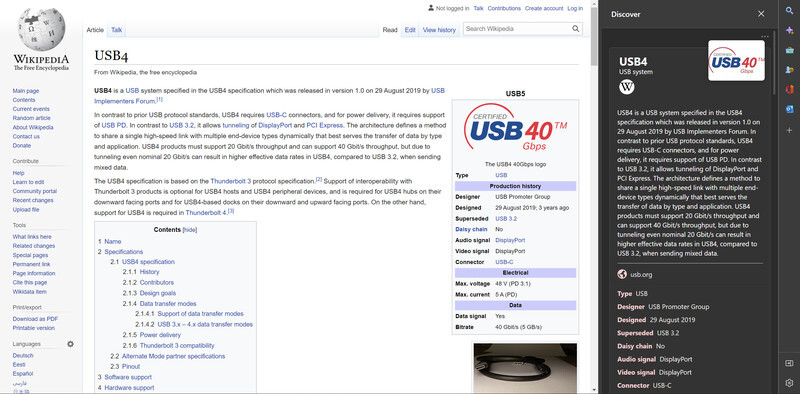This screenshot has height=394, width=800.
Task: Open Contributions link at top
Action: (504, 8)
